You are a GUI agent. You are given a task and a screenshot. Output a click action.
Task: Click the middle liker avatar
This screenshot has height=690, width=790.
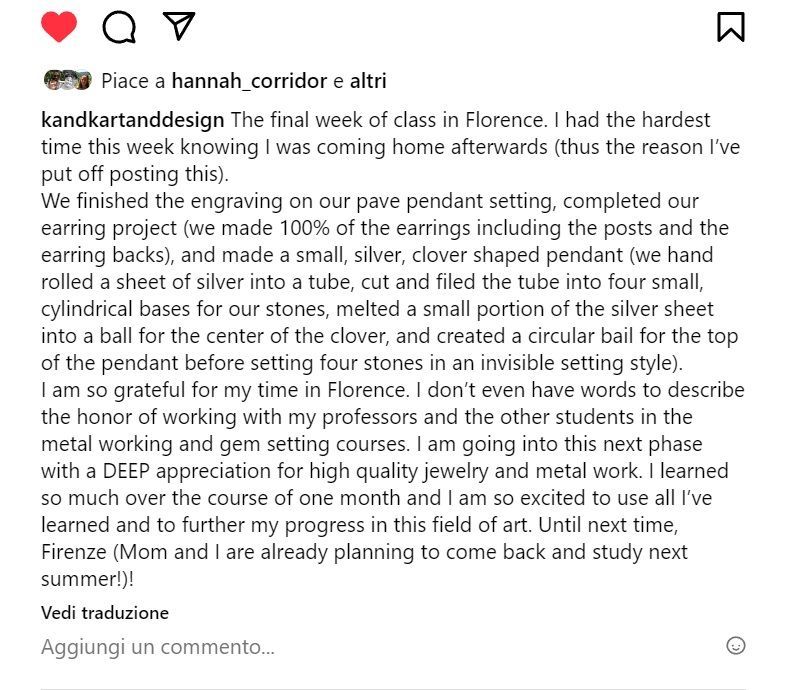tap(67, 81)
